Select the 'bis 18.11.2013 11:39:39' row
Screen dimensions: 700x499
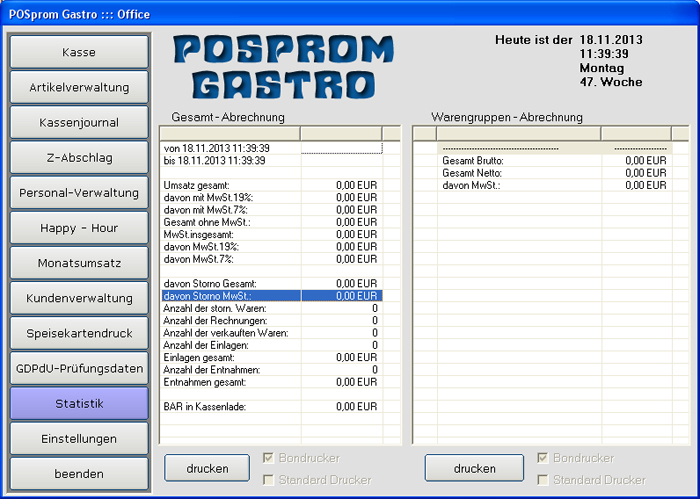(271, 161)
